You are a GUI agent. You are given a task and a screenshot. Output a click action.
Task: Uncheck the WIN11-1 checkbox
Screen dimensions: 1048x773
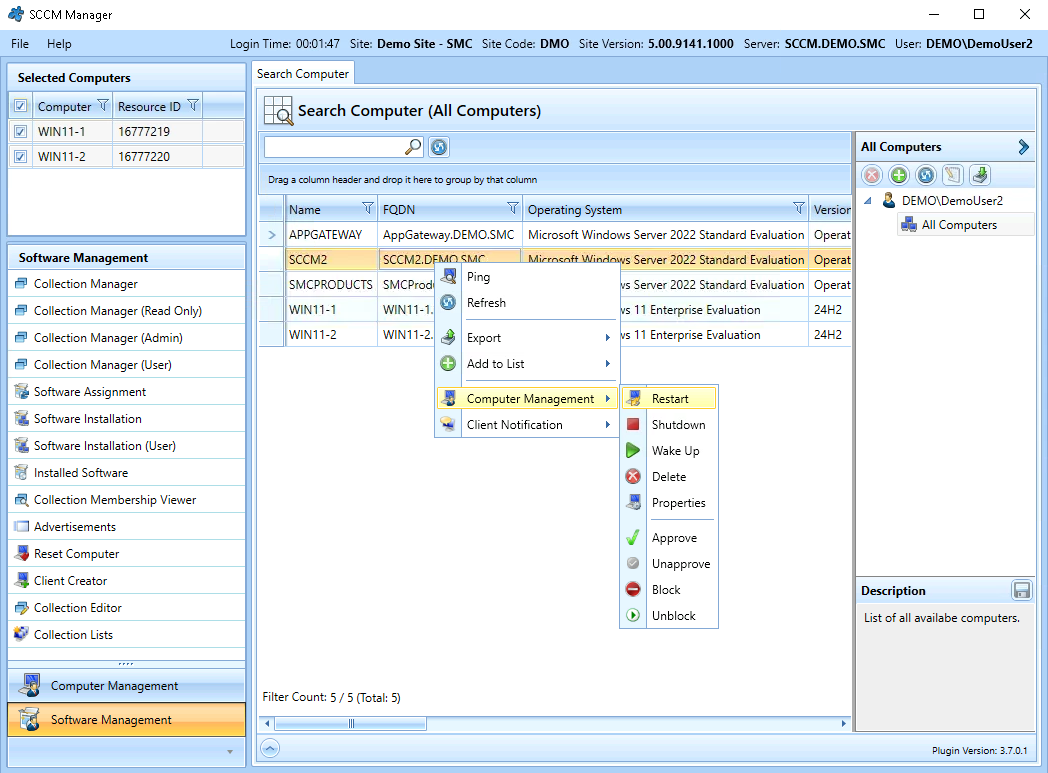(x=21, y=131)
